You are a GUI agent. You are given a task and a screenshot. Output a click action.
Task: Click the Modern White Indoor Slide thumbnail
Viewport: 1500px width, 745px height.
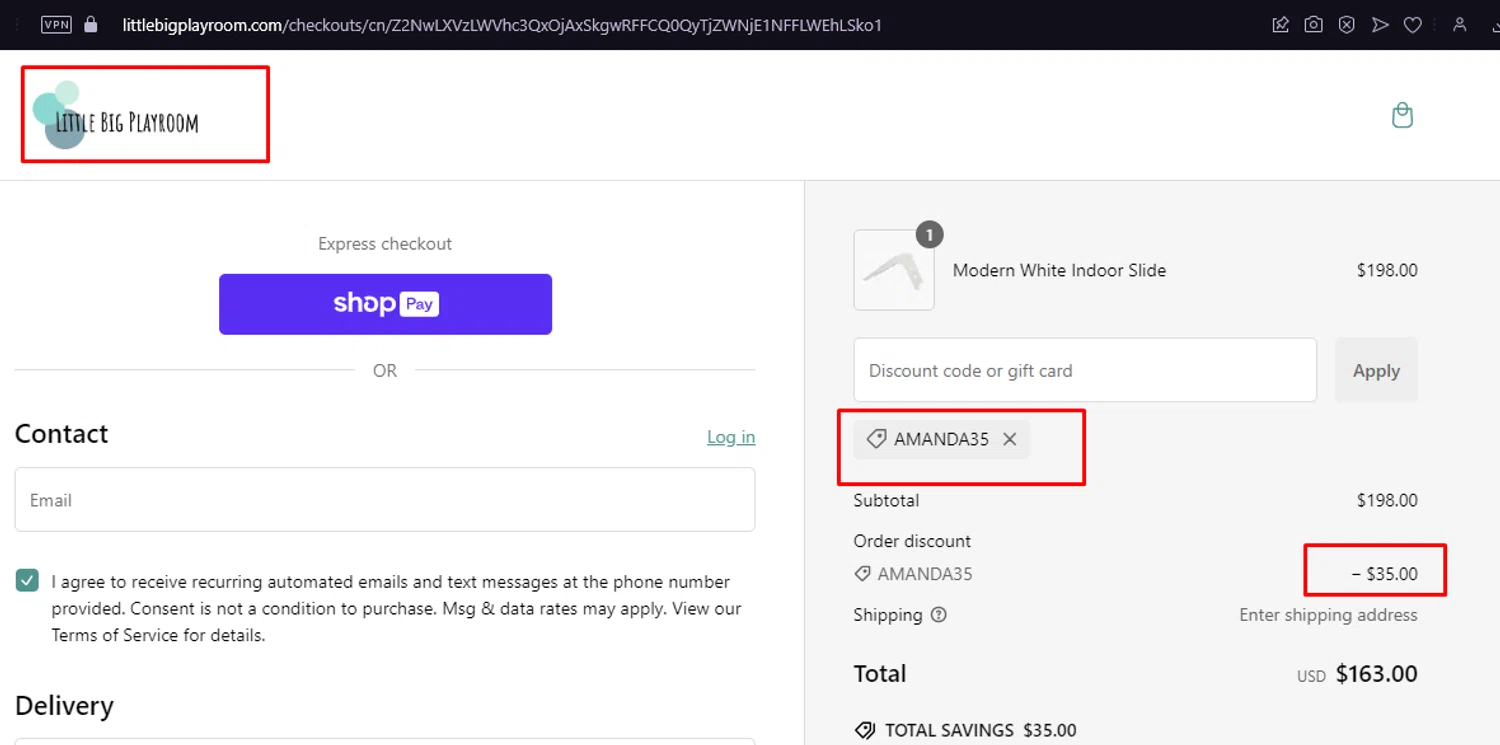pos(894,270)
